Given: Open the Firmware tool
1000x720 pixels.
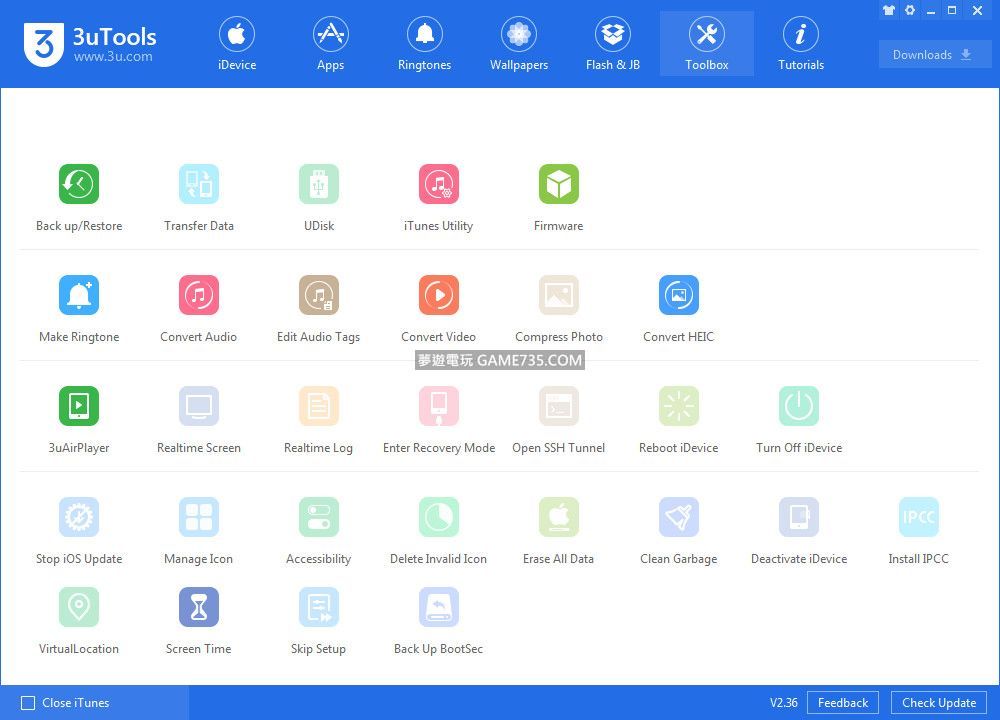Looking at the screenshot, I should tap(558, 185).
